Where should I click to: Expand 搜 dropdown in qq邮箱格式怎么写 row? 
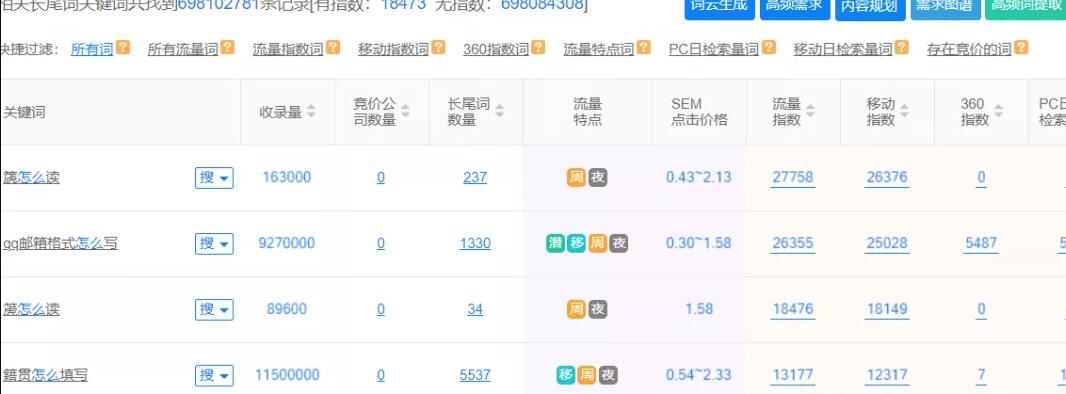214,243
